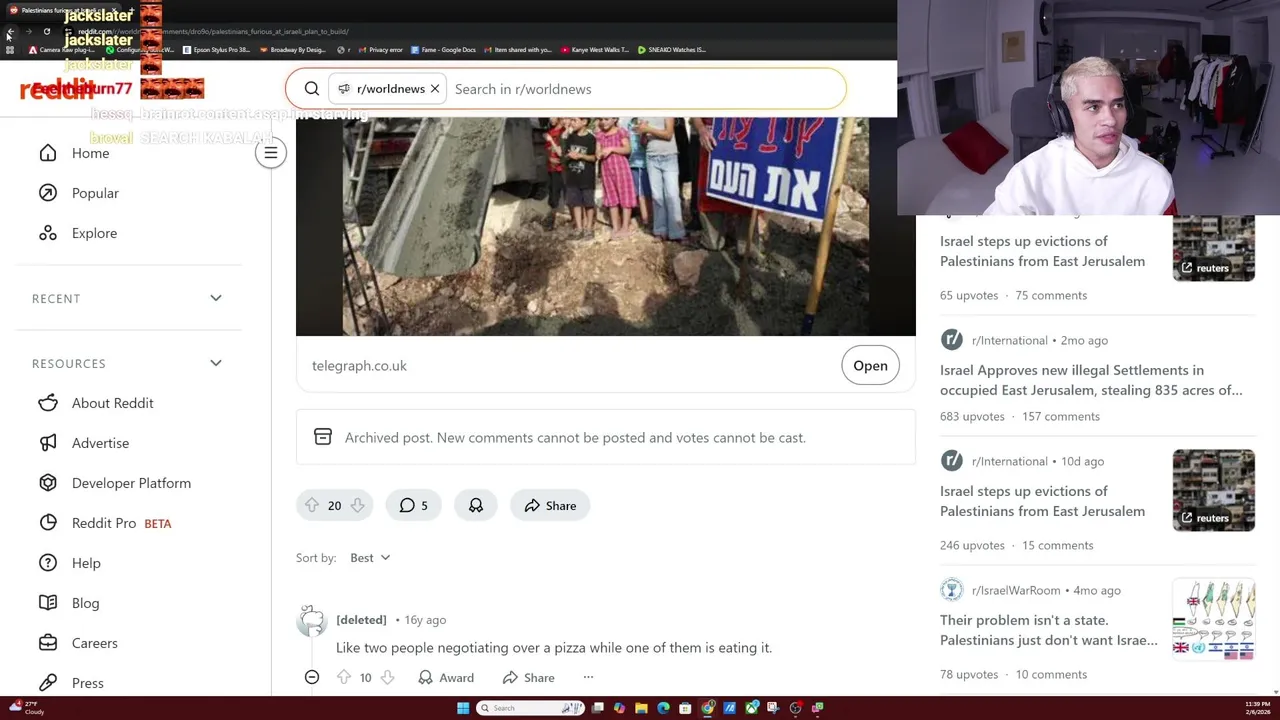Open Microsoft Edge from the taskbar
Image resolution: width=1280 pixels, height=720 pixels.
pos(663,708)
